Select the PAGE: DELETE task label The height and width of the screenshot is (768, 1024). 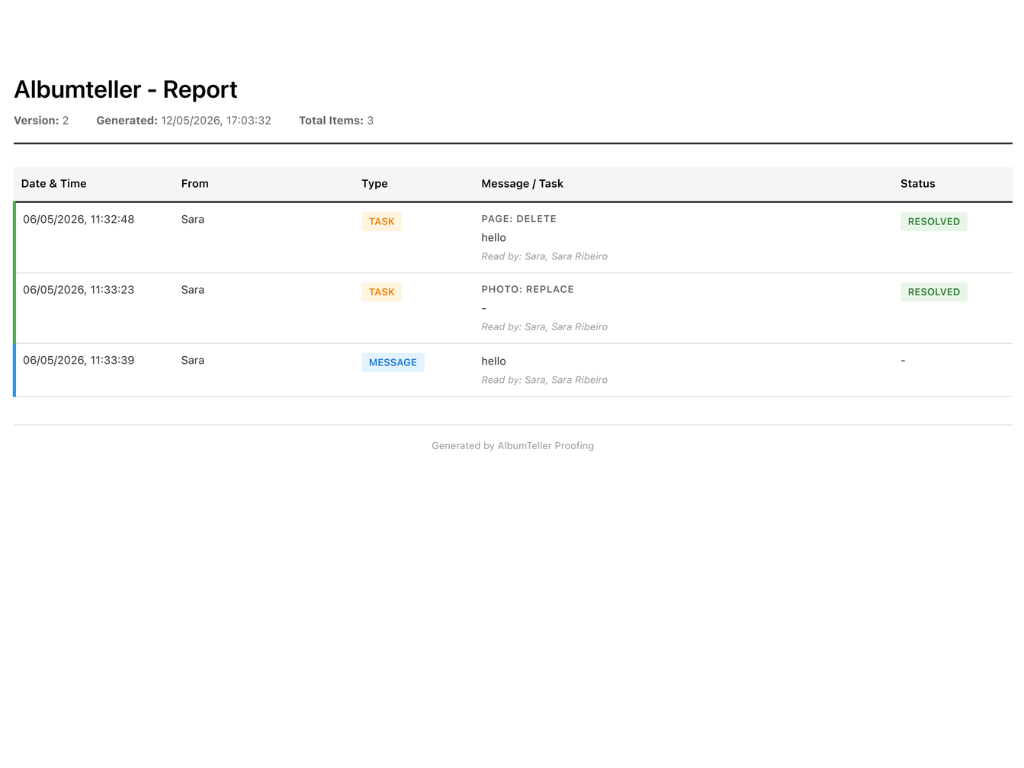[519, 219]
